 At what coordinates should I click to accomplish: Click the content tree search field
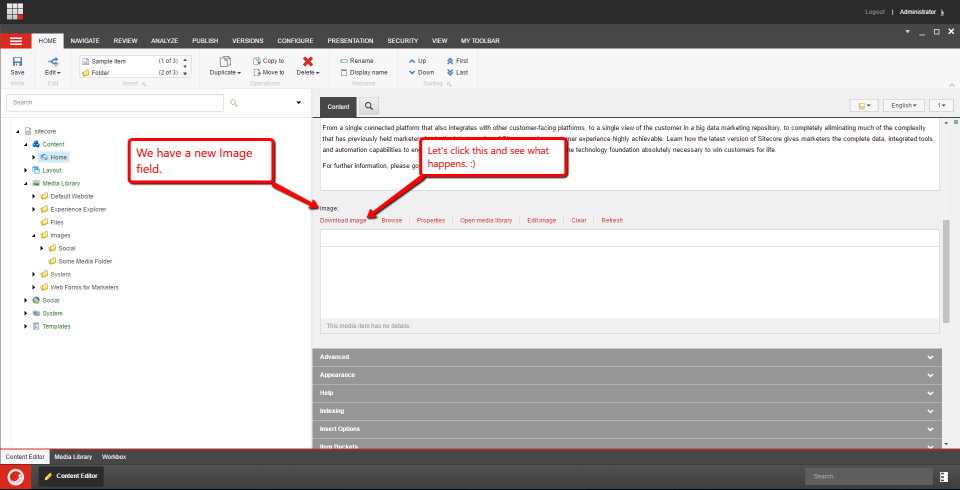click(x=114, y=102)
